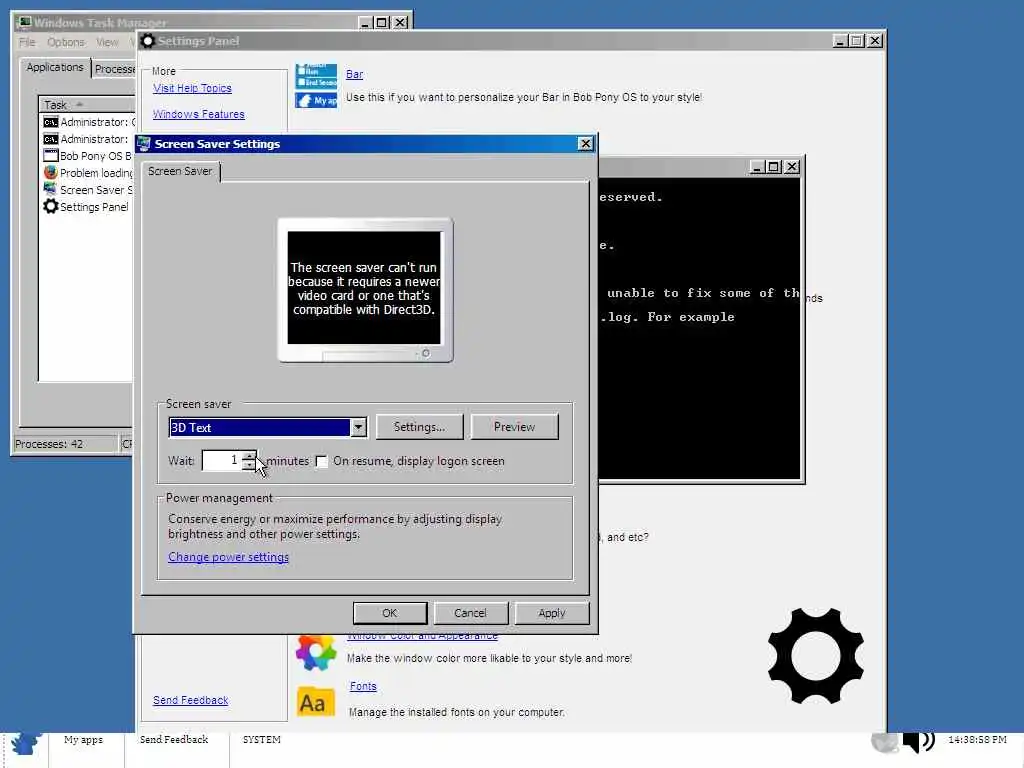Click the Screen Saver Settings title bar icon
Screen dimensions: 1024x768
[x=144, y=144]
